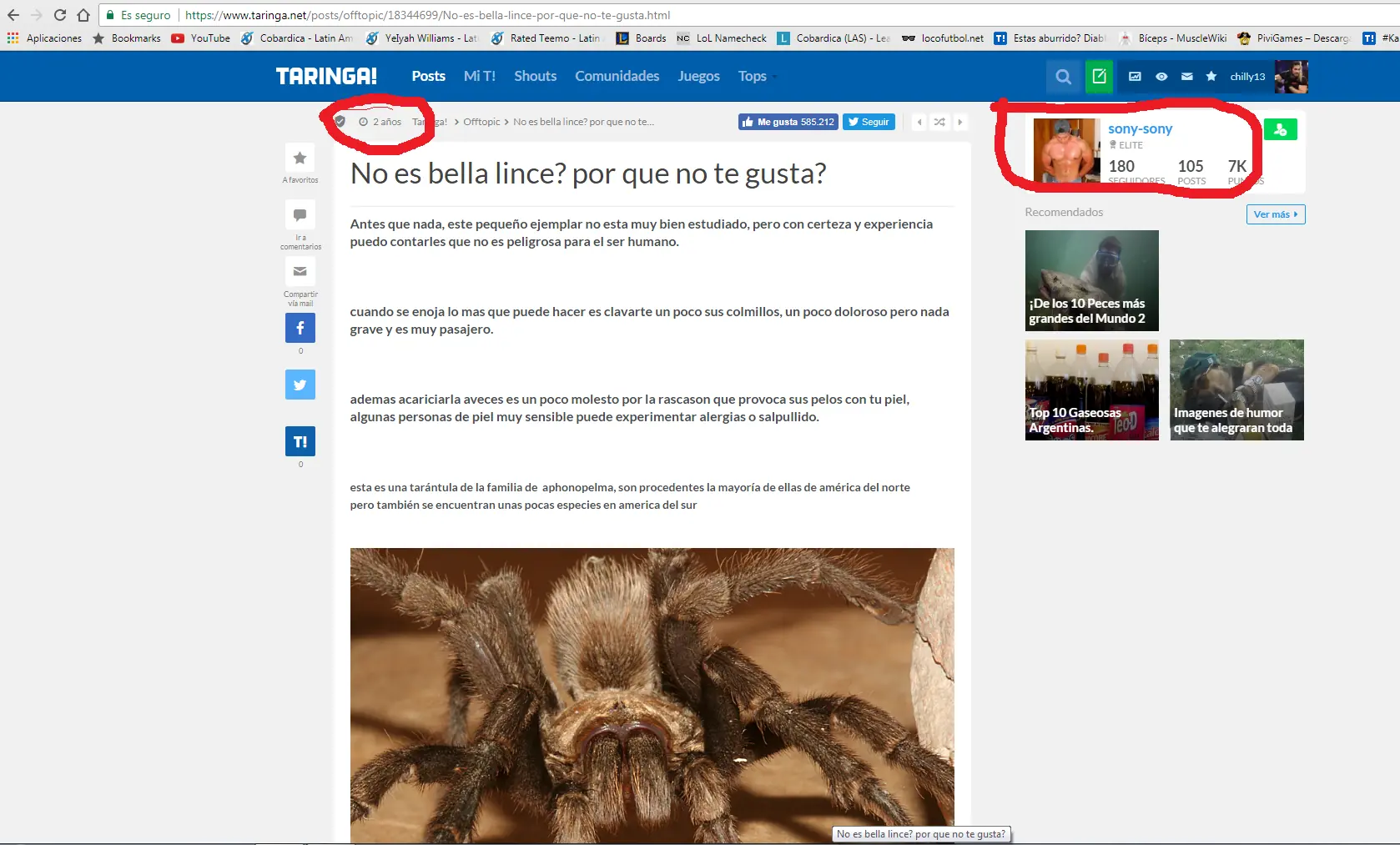Viewport: 1400px width, 845px height.
Task: Open De los 10 Peces más grandes post
Action: [1092, 280]
